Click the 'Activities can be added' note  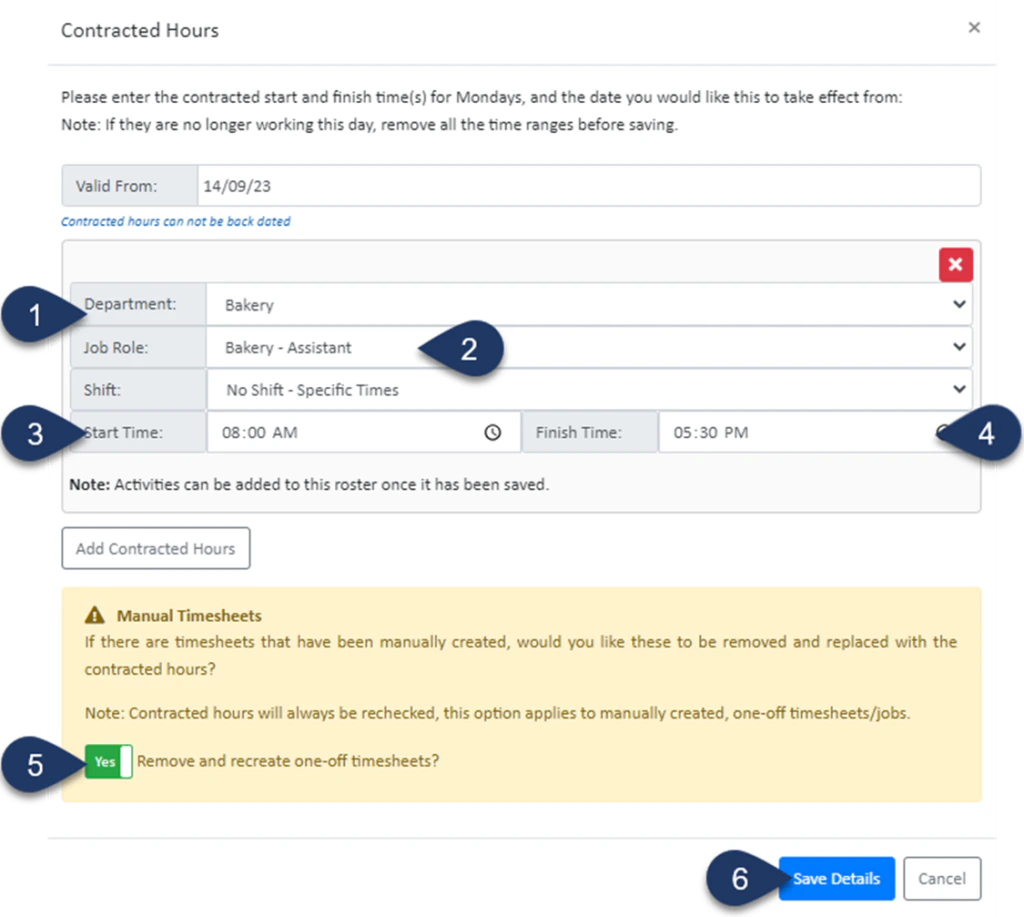[x=309, y=485]
